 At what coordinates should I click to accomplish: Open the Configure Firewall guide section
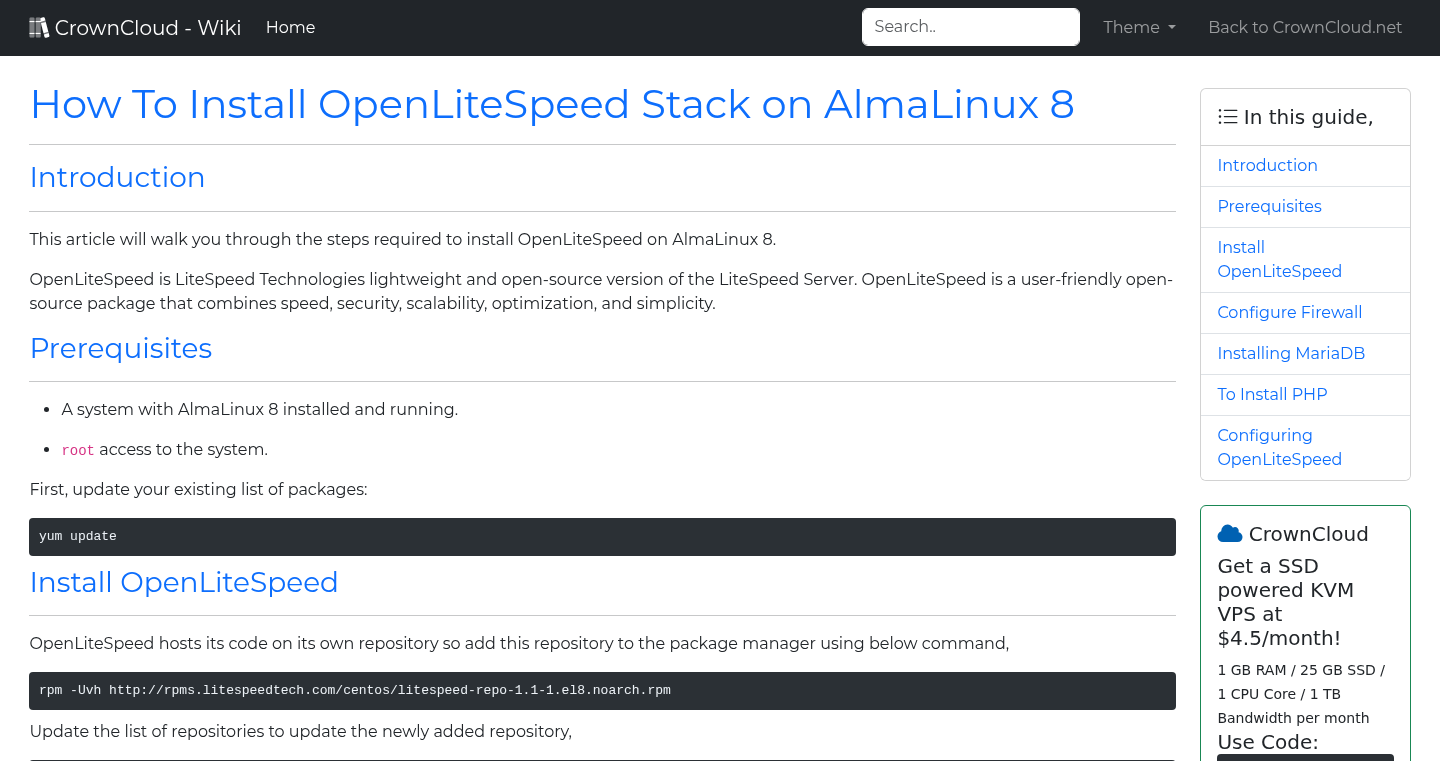[x=1289, y=312]
